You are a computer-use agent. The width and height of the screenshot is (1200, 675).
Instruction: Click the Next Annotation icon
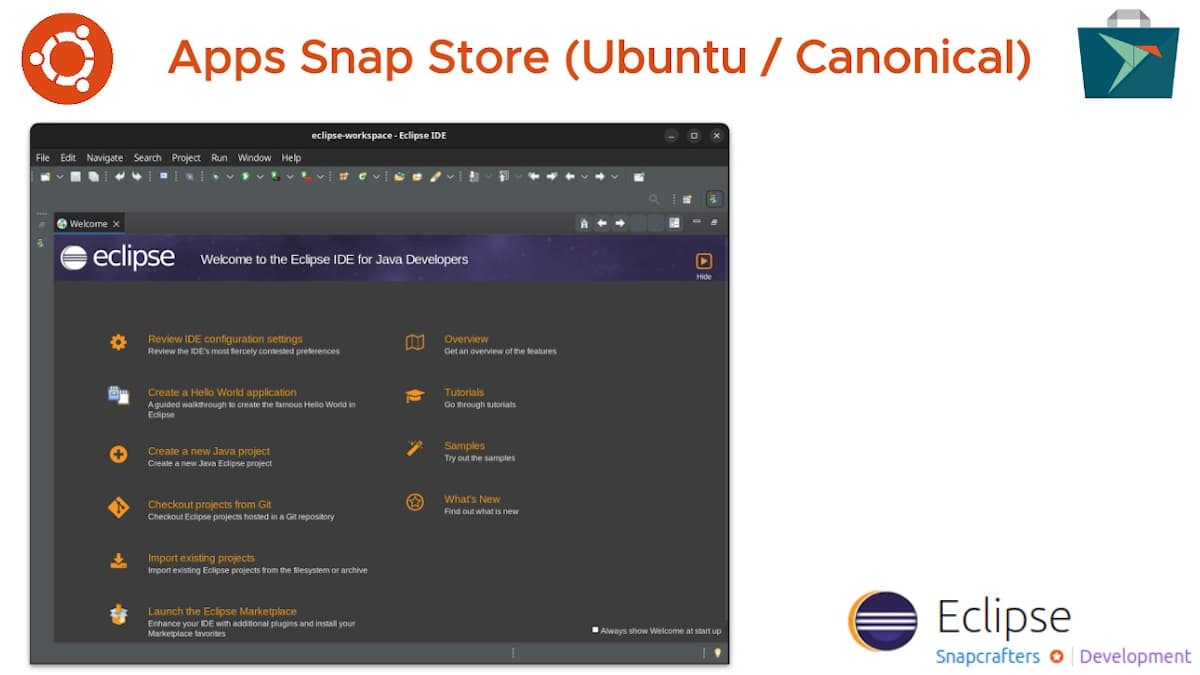474,177
